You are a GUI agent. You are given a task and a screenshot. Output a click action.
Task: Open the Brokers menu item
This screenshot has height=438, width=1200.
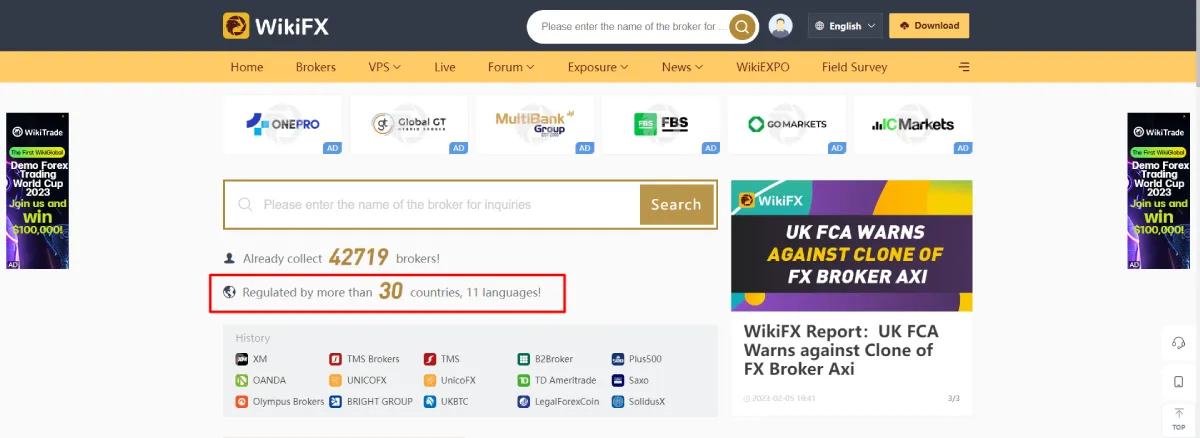[x=316, y=67]
